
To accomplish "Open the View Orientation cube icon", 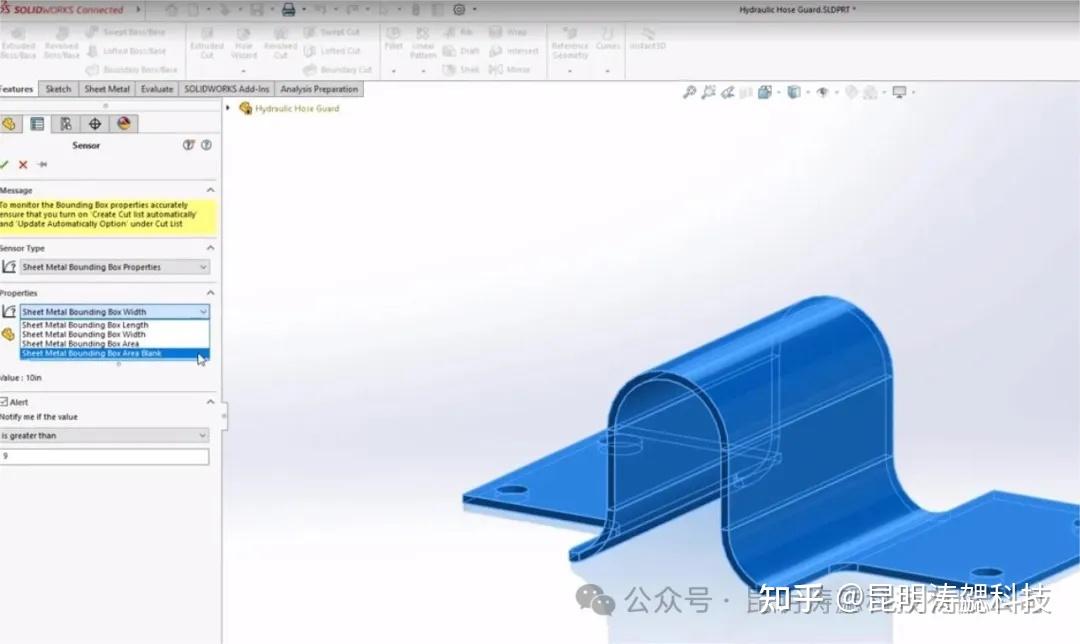I will click(x=765, y=92).
